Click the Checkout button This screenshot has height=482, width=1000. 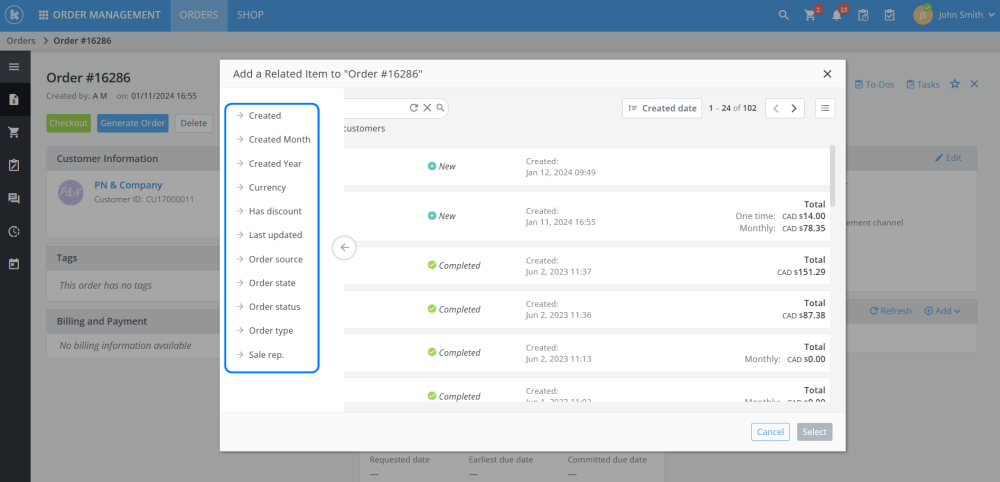click(68, 123)
